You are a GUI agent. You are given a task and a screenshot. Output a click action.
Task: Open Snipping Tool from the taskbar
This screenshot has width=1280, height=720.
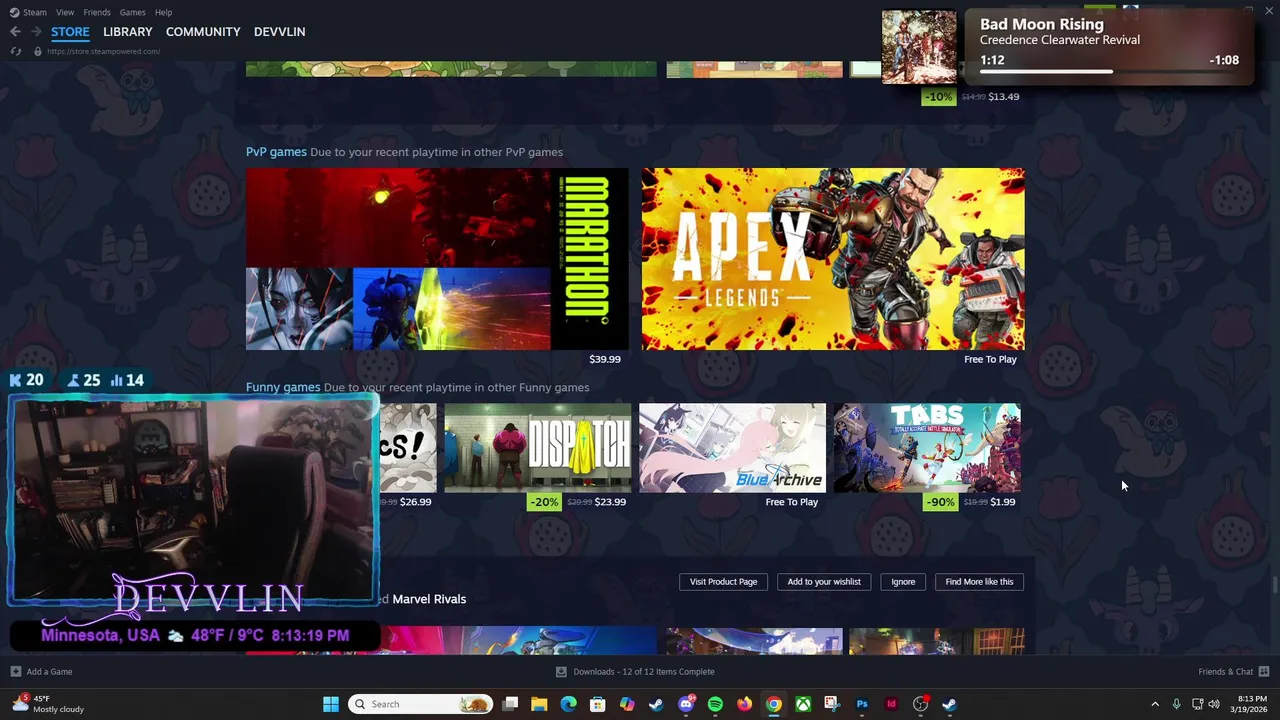(832, 704)
